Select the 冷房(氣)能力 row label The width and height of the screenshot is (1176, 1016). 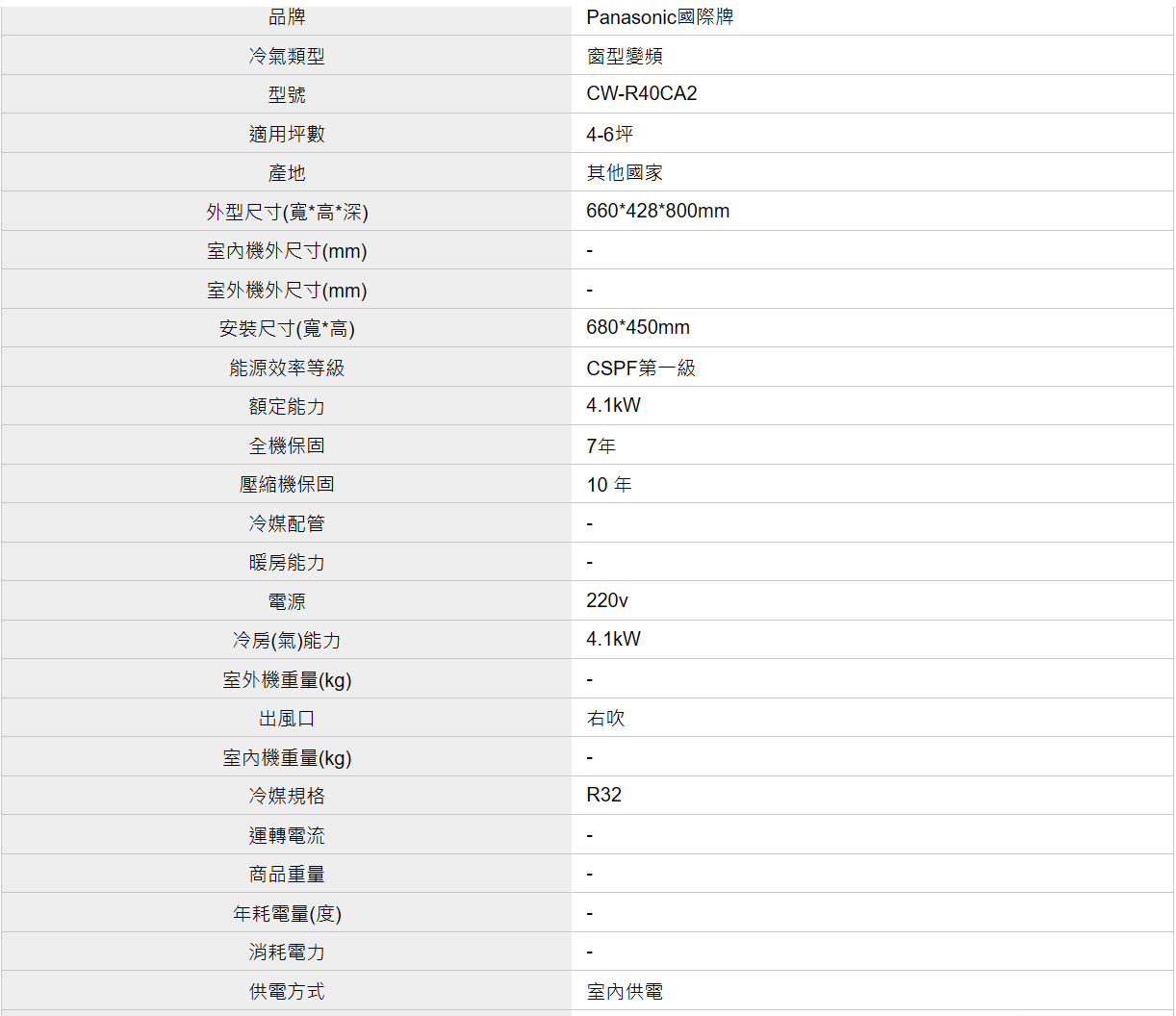(x=287, y=641)
